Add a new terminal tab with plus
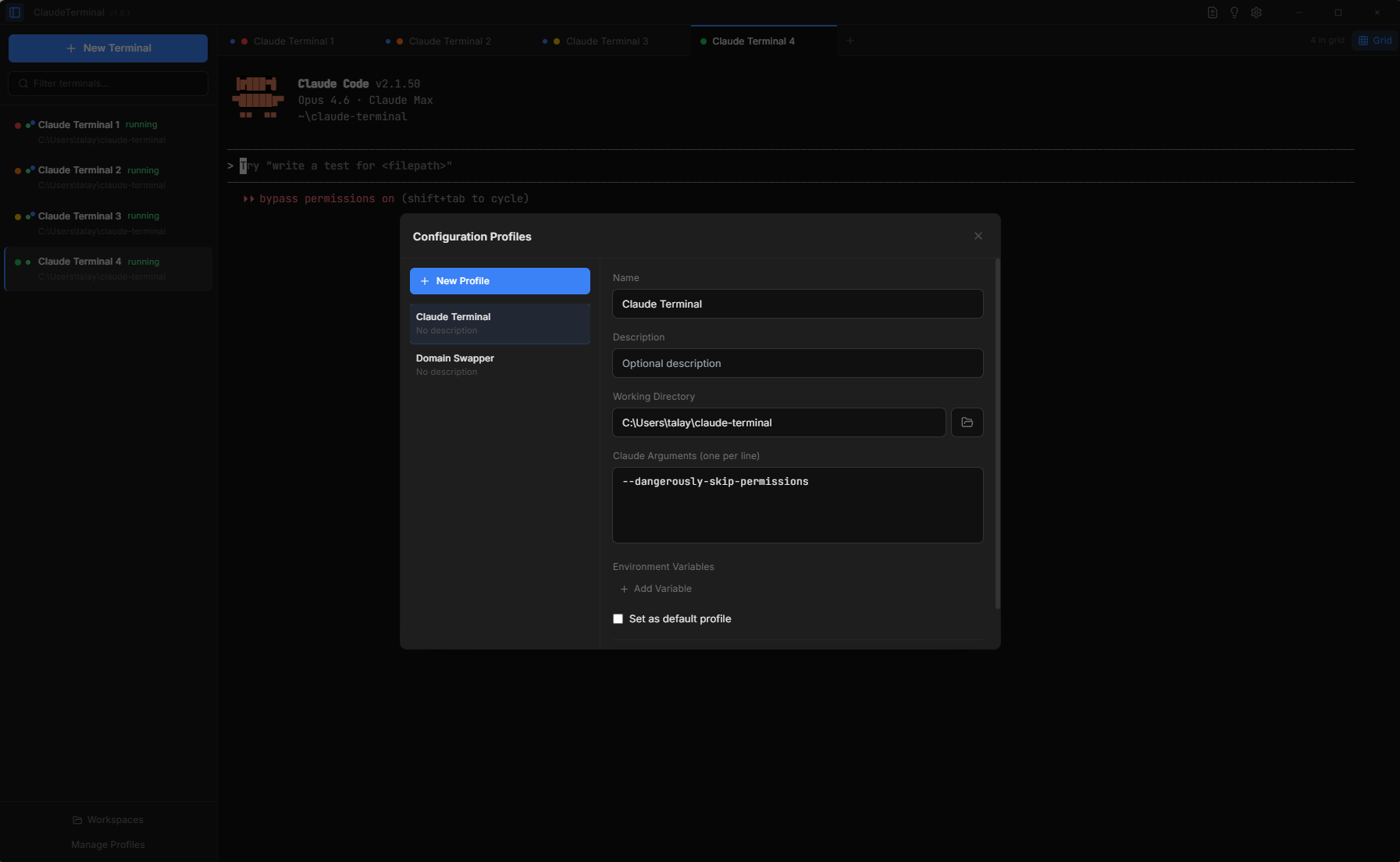This screenshot has width=1400, height=862. pos(850,41)
